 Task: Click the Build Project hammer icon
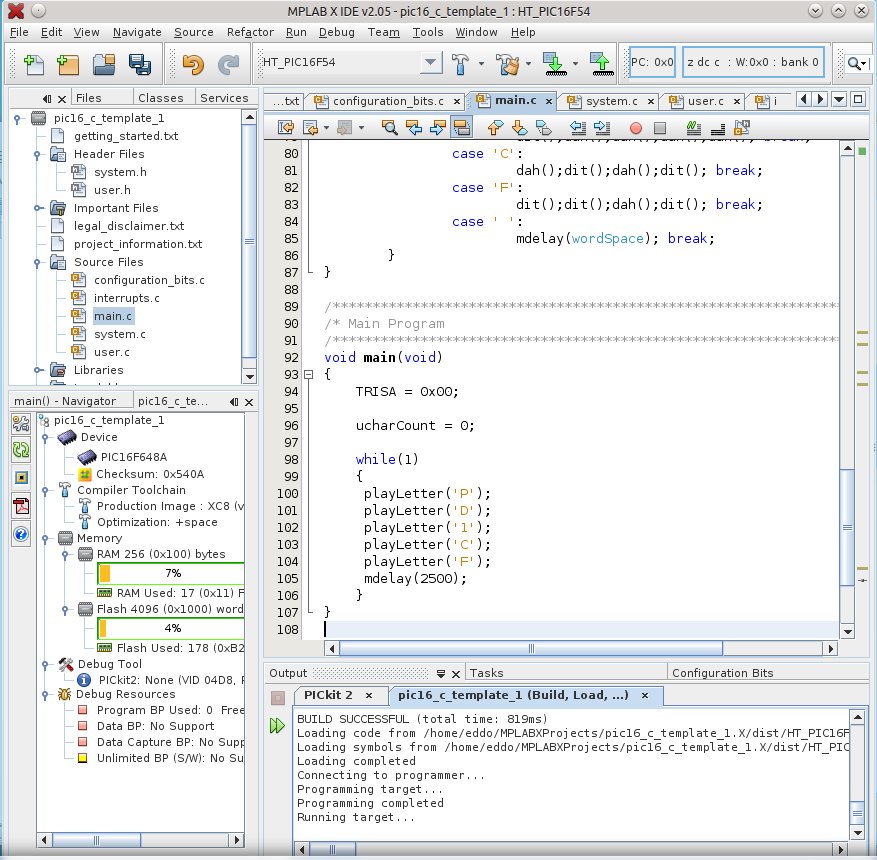coord(461,65)
